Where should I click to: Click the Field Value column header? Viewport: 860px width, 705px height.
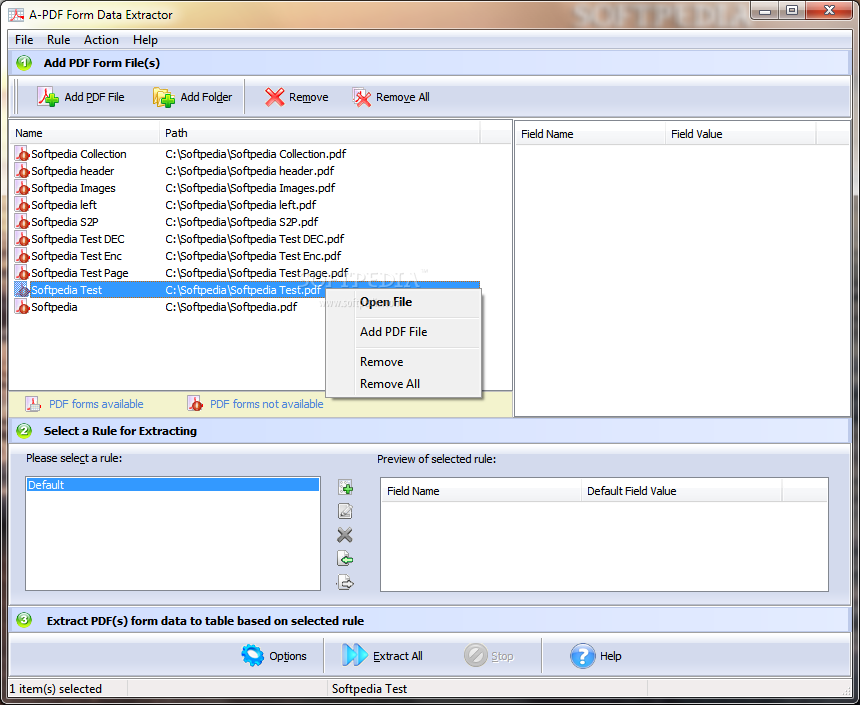pyautogui.click(x=740, y=134)
